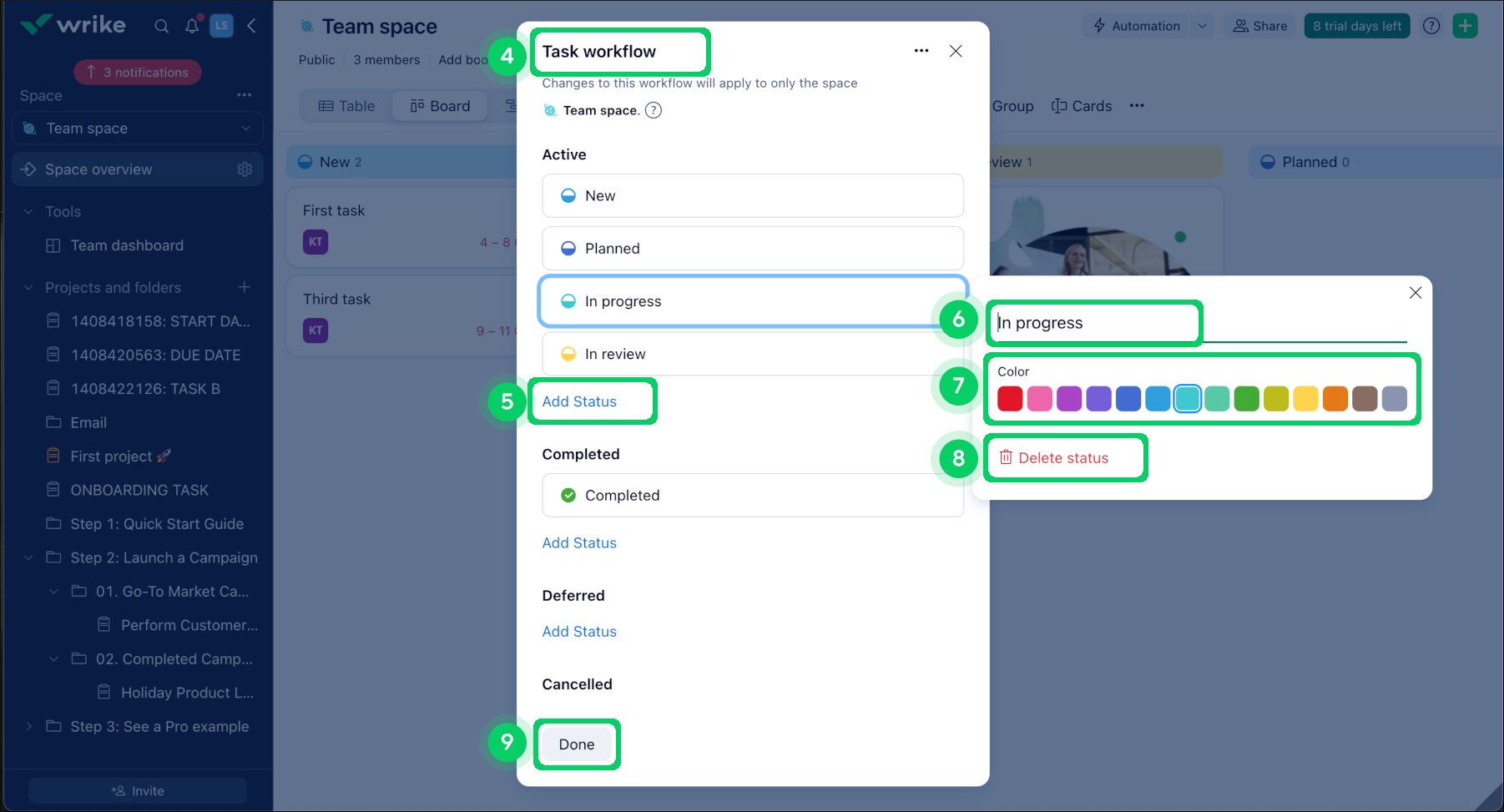Click the notifications bell icon
Image resolution: width=1504 pixels, height=812 pixels.
pos(191,26)
